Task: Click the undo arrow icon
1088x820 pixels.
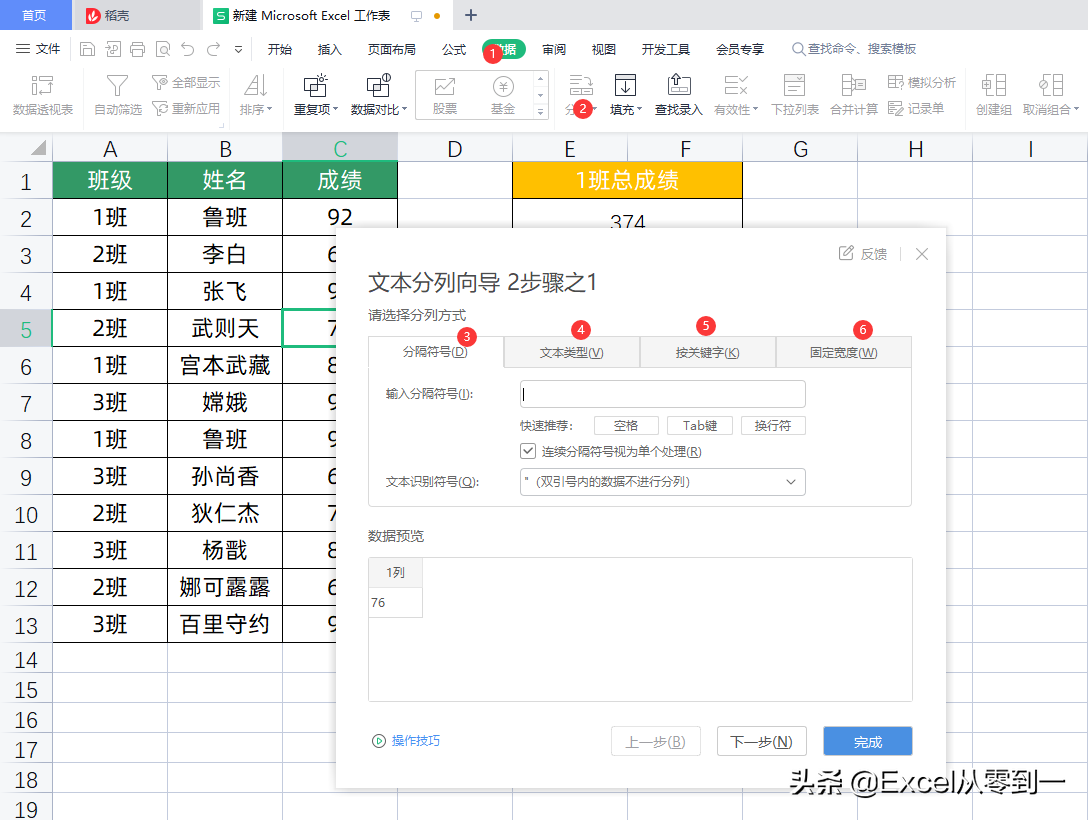Action: click(188, 49)
